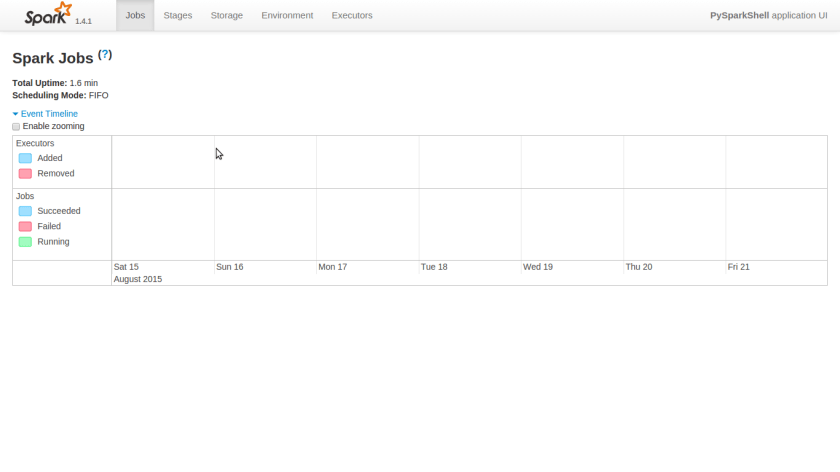
Task: Open the Jobs tab
Action: [135, 15]
